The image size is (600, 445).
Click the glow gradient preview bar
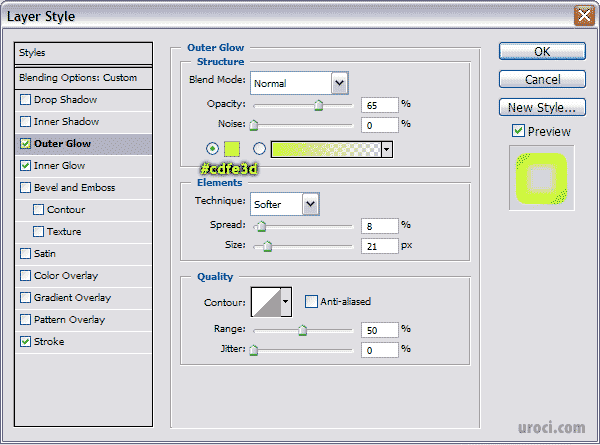pyautogui.click(x=326, y=150)
